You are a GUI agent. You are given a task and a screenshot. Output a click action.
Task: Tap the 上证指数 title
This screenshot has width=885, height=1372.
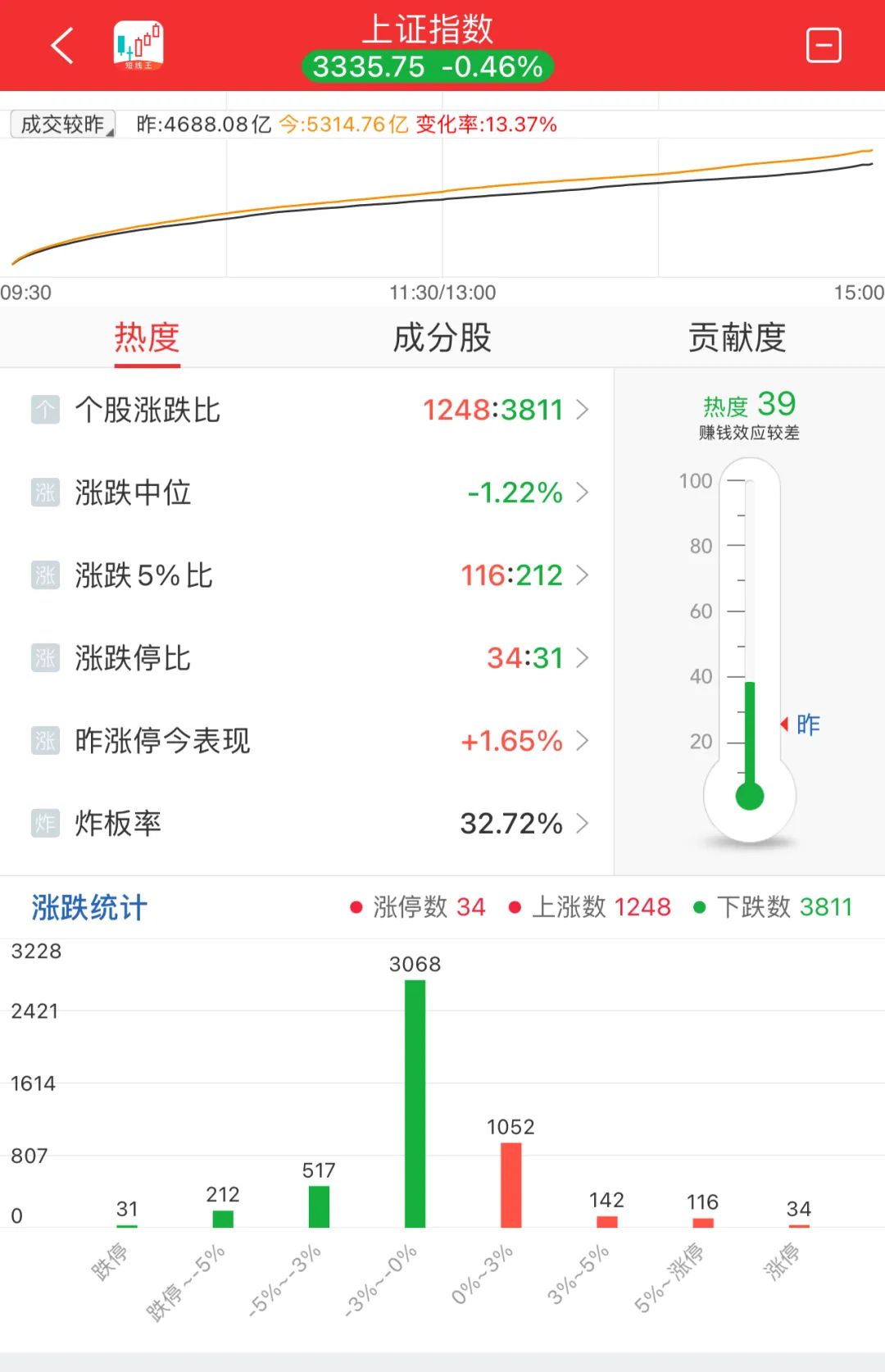pyautogui.click(x=428, y=30)
